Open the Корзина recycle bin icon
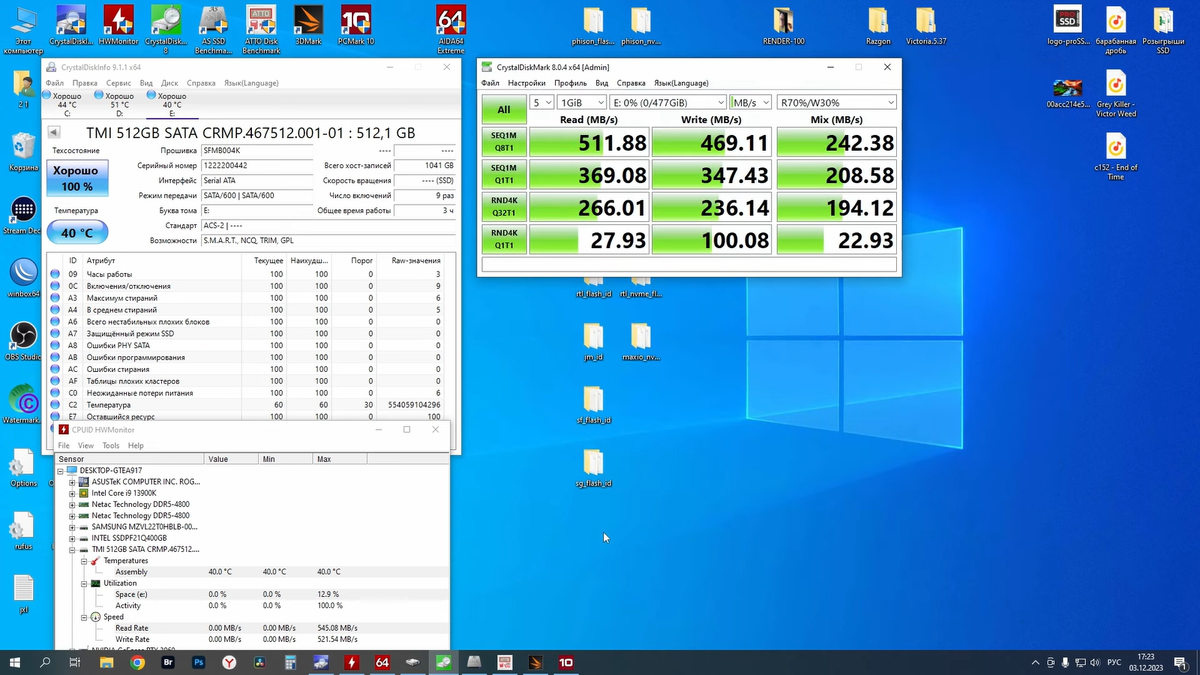 click(23, 152)
